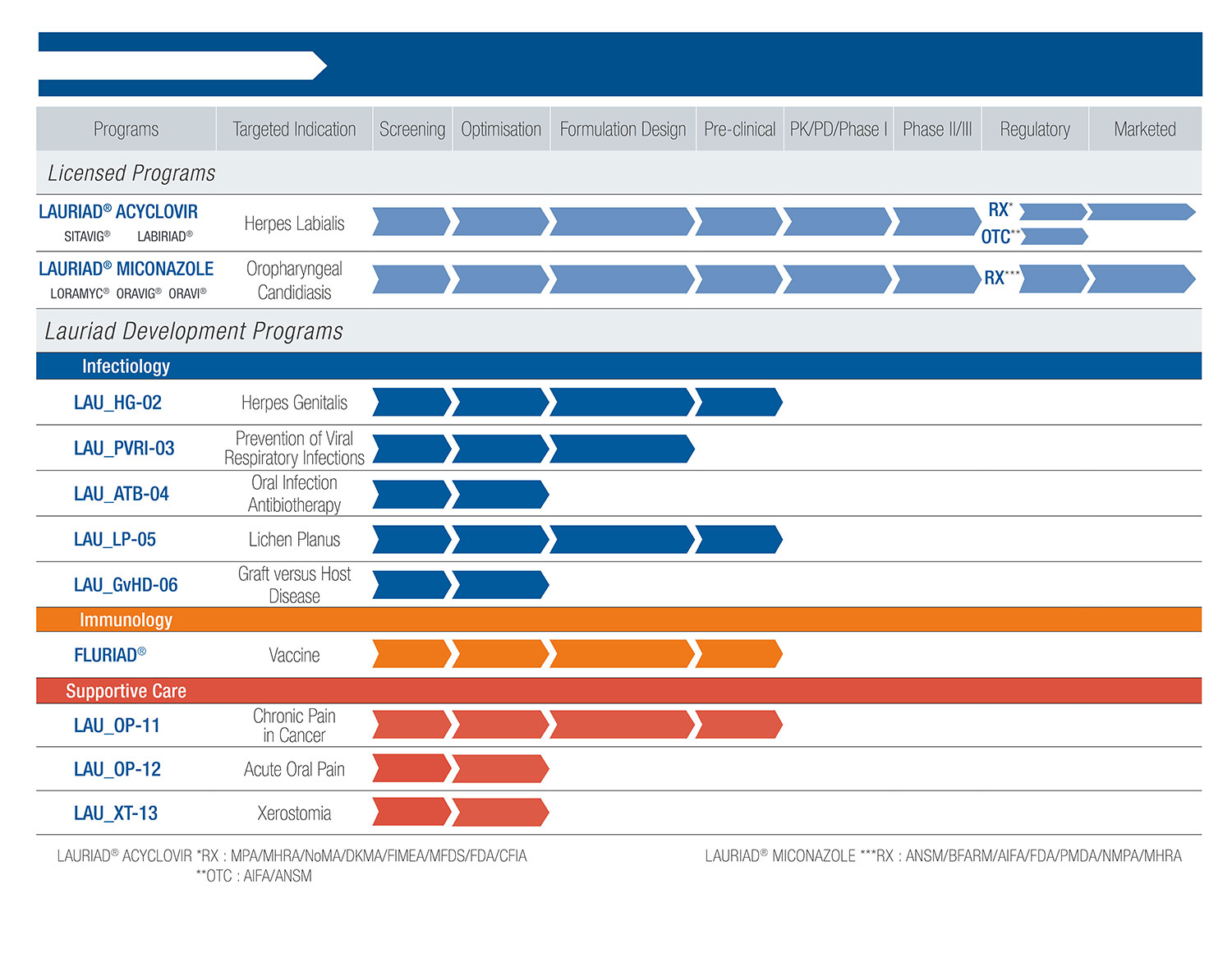
Task: Select the Supportive Care category bar
Action: click(618, 691)
